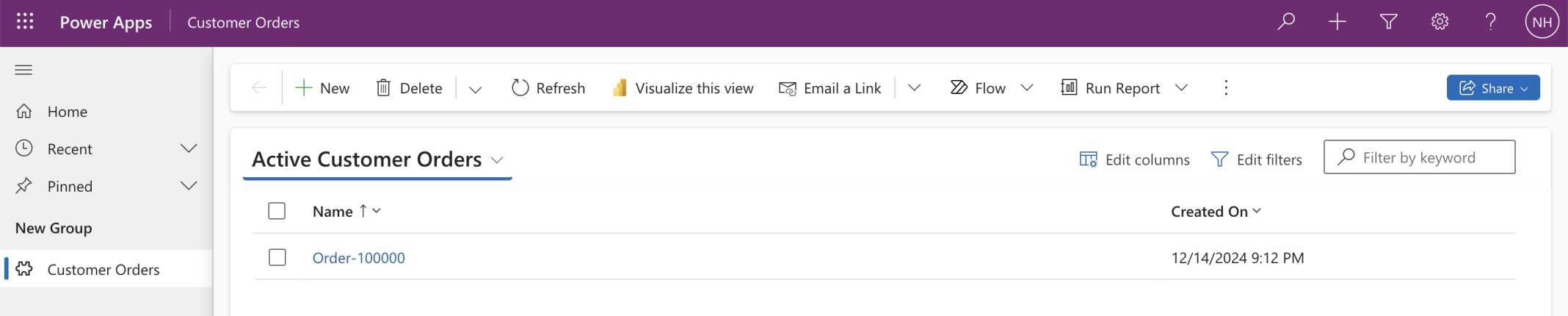Open the app launcher waffle icon
Viewport: 1568px width, 316px height.
25,22
